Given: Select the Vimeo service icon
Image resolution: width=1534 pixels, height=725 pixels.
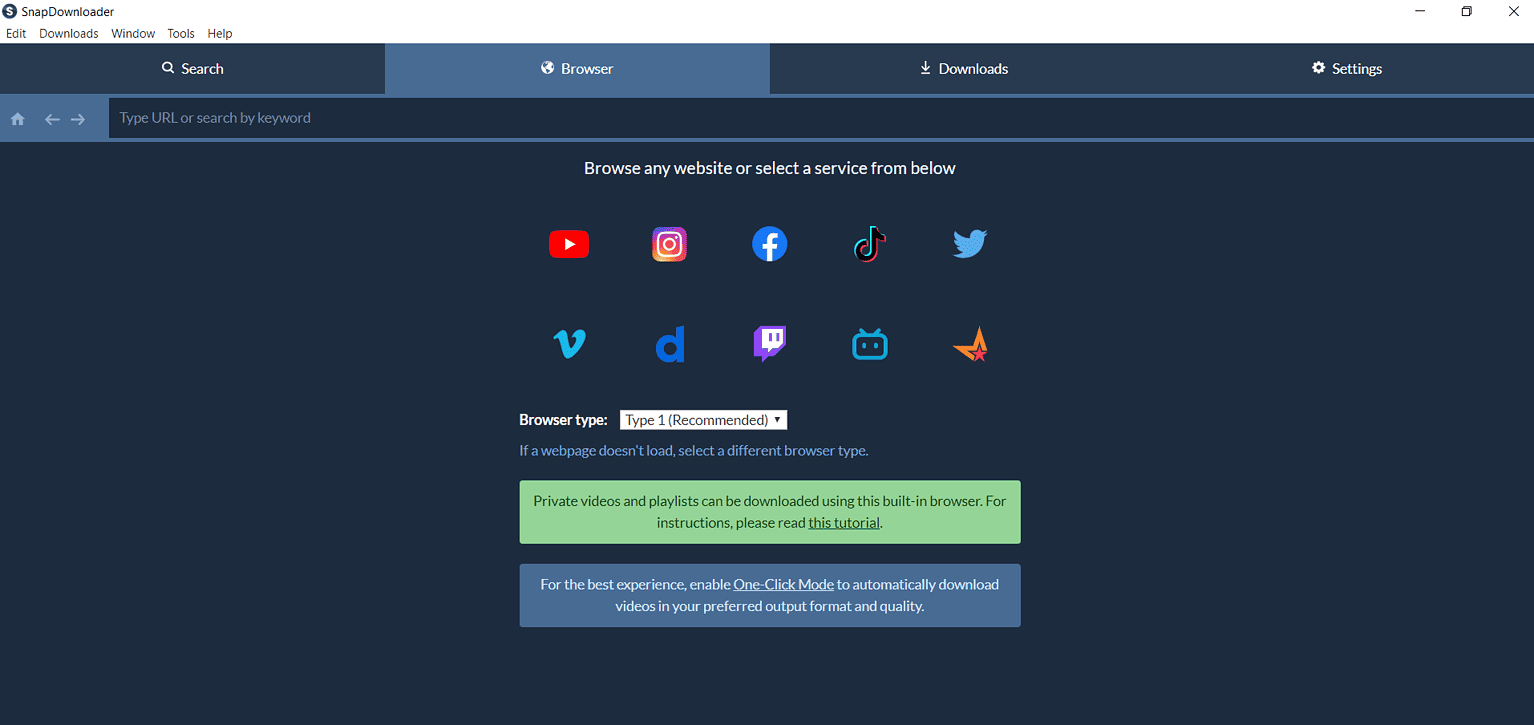Looking at the screenshot, I should [569, 343].
